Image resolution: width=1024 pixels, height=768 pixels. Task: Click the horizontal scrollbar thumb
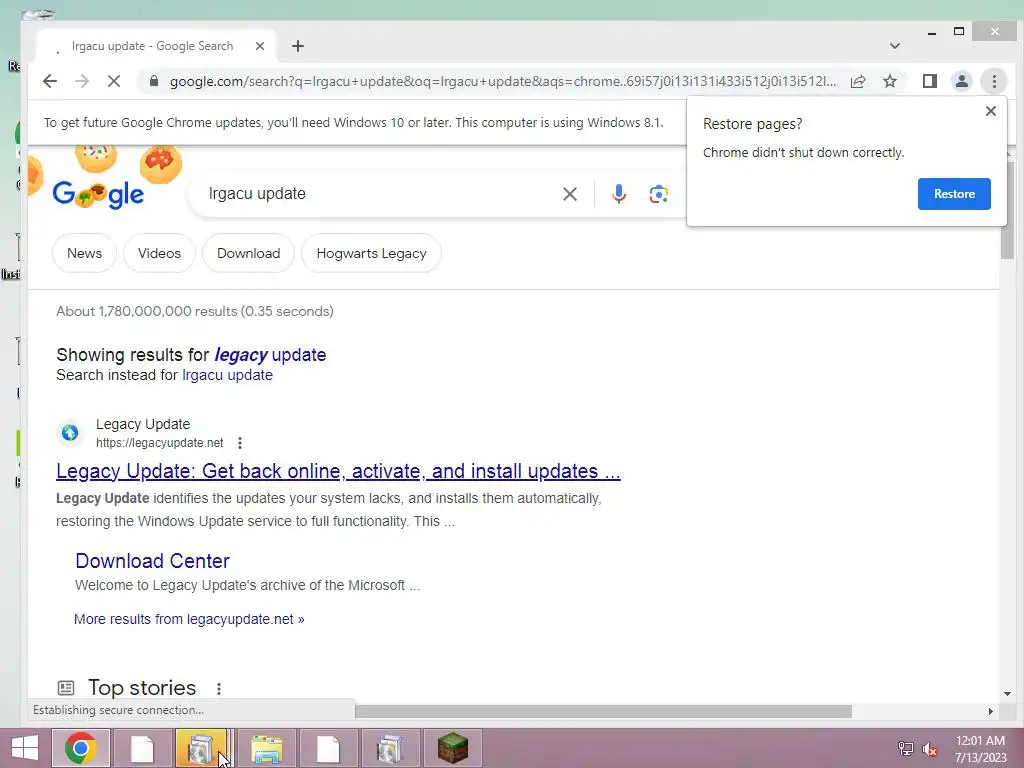[x=603, y=711]
